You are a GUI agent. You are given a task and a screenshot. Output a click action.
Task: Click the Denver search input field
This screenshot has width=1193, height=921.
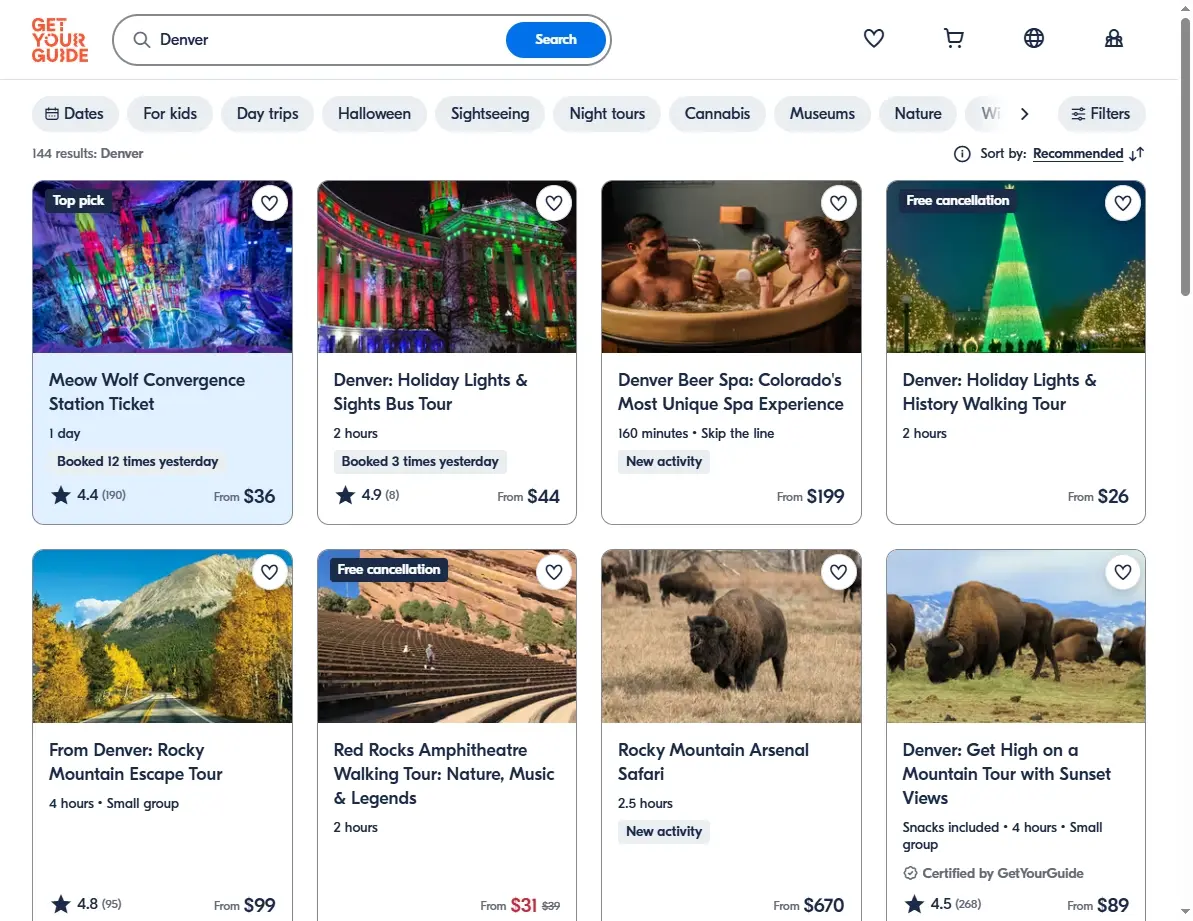point(327,40)
